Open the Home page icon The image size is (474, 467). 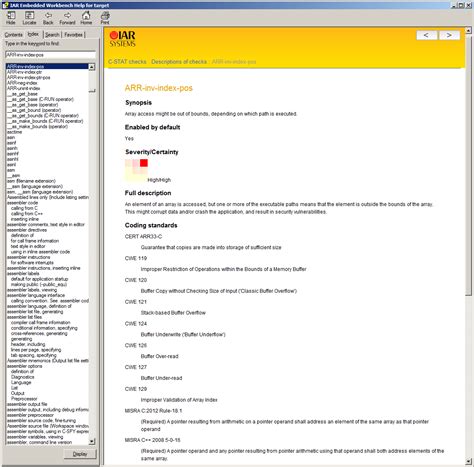click(x=86, y=18)
